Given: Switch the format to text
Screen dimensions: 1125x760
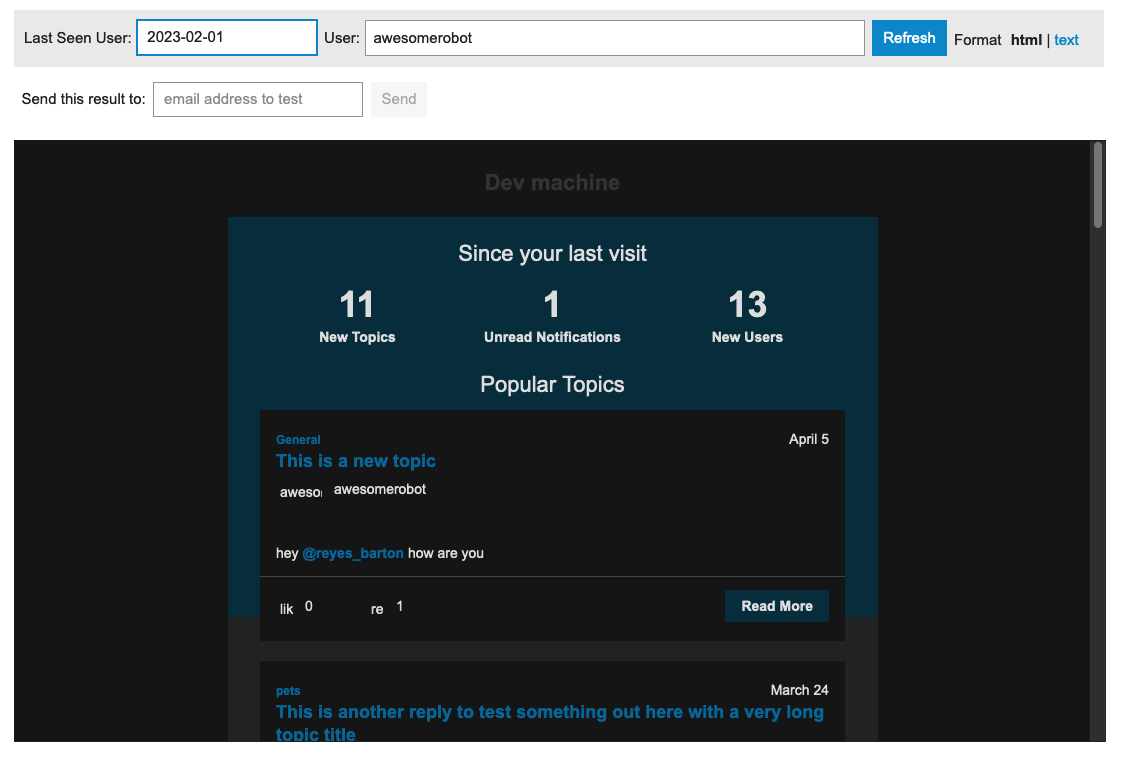Looking at the screenshot, I should 1066,39.
